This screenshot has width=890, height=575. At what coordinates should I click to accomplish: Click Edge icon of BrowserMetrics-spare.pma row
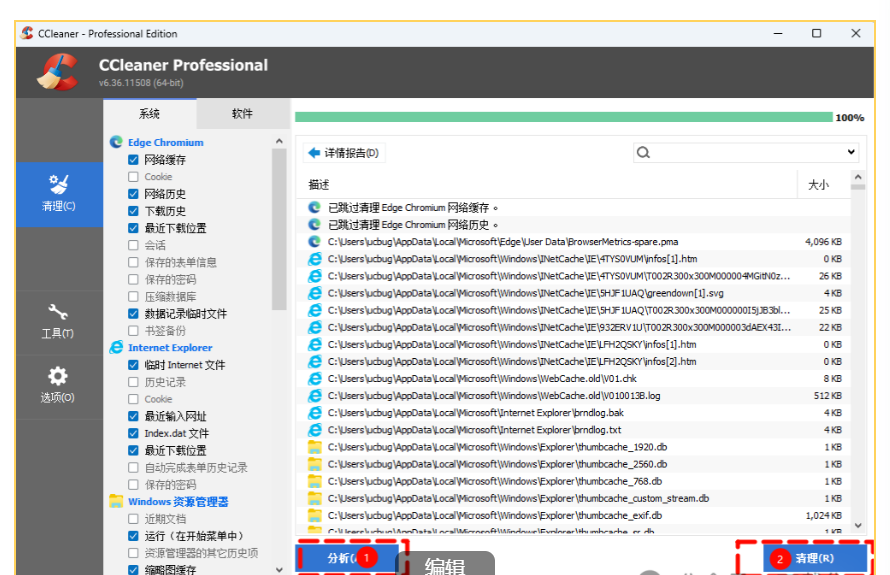[314, 242]
